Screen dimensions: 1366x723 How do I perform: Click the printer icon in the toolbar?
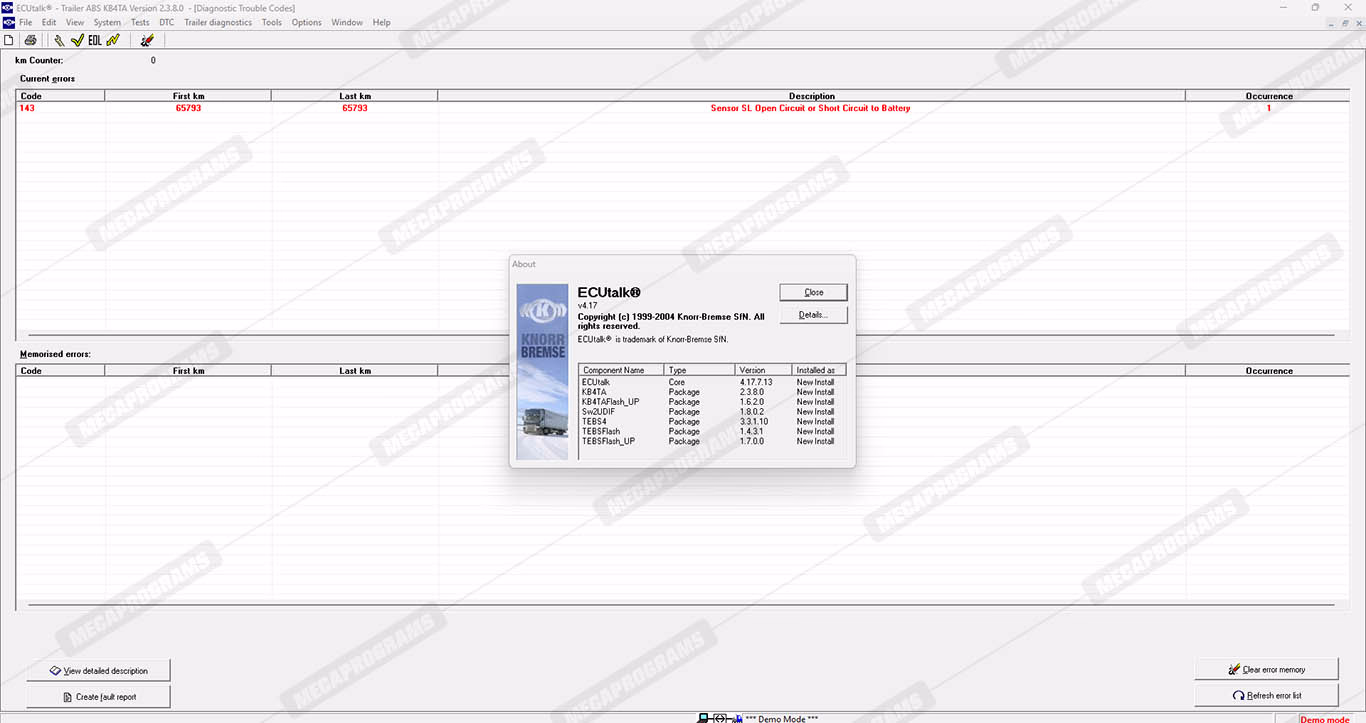tap(30, 40)
